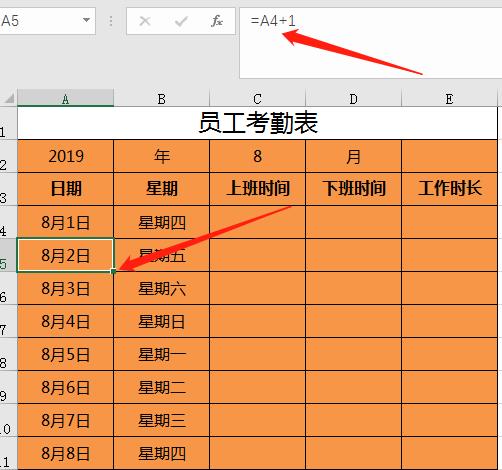Screen dimensions: 502x470
Task: Click the cell 8月5日
Action: (x=66, y=354)
